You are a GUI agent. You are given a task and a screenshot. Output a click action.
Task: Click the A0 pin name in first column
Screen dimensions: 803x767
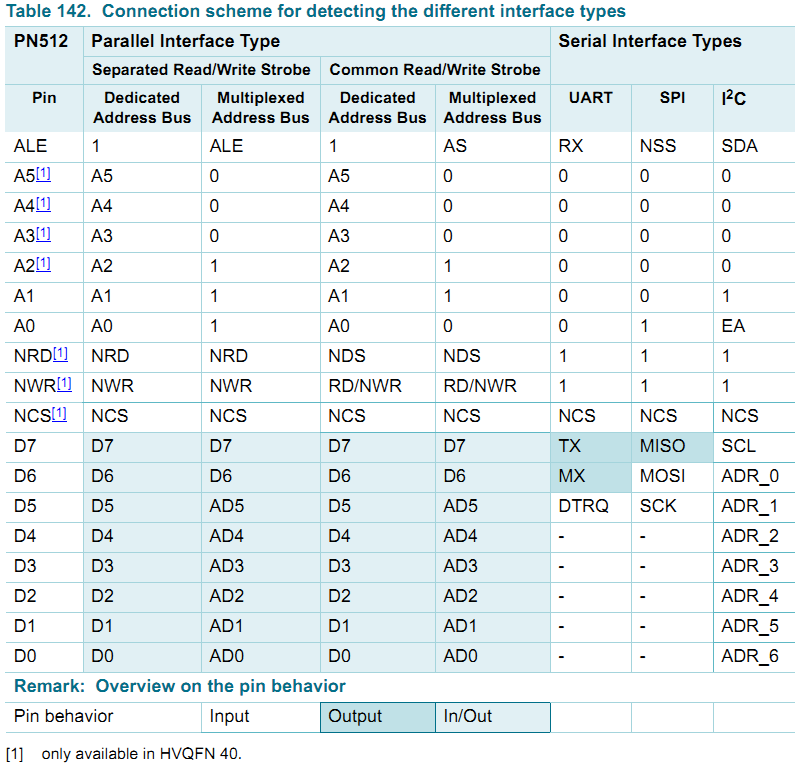[x=24, y=326]
